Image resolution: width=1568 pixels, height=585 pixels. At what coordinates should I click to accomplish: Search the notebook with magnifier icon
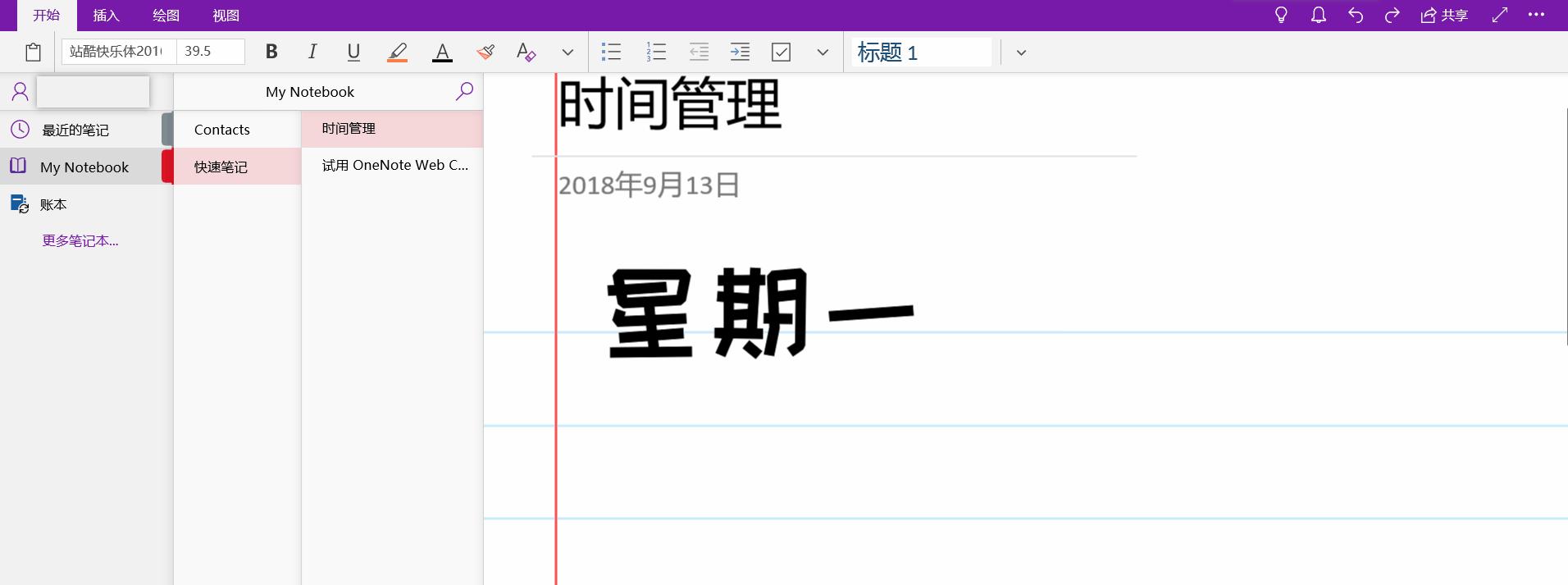point(464,91)
